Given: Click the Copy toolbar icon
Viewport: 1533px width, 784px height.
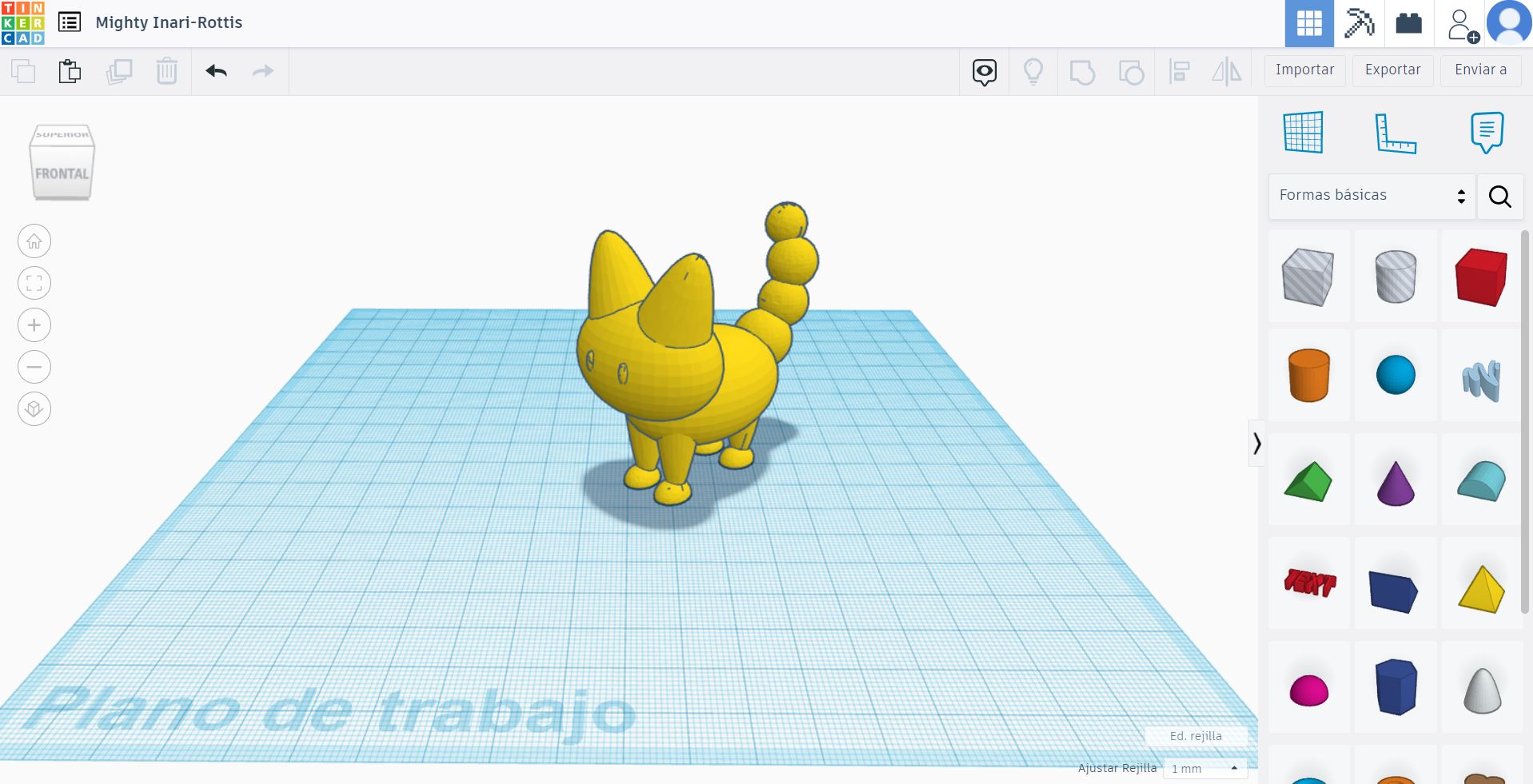Looking at the screenshot, I should (23, 71).
